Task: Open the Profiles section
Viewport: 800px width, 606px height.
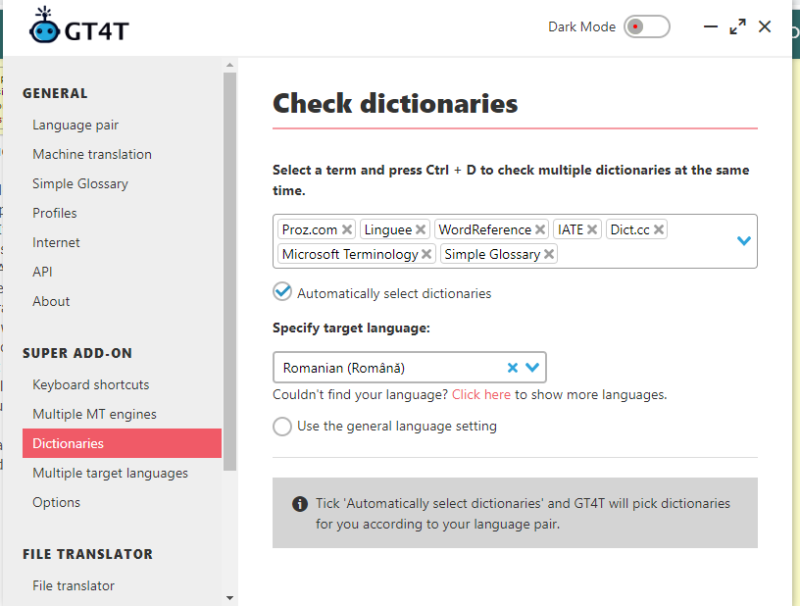Action: pos(55,213)
